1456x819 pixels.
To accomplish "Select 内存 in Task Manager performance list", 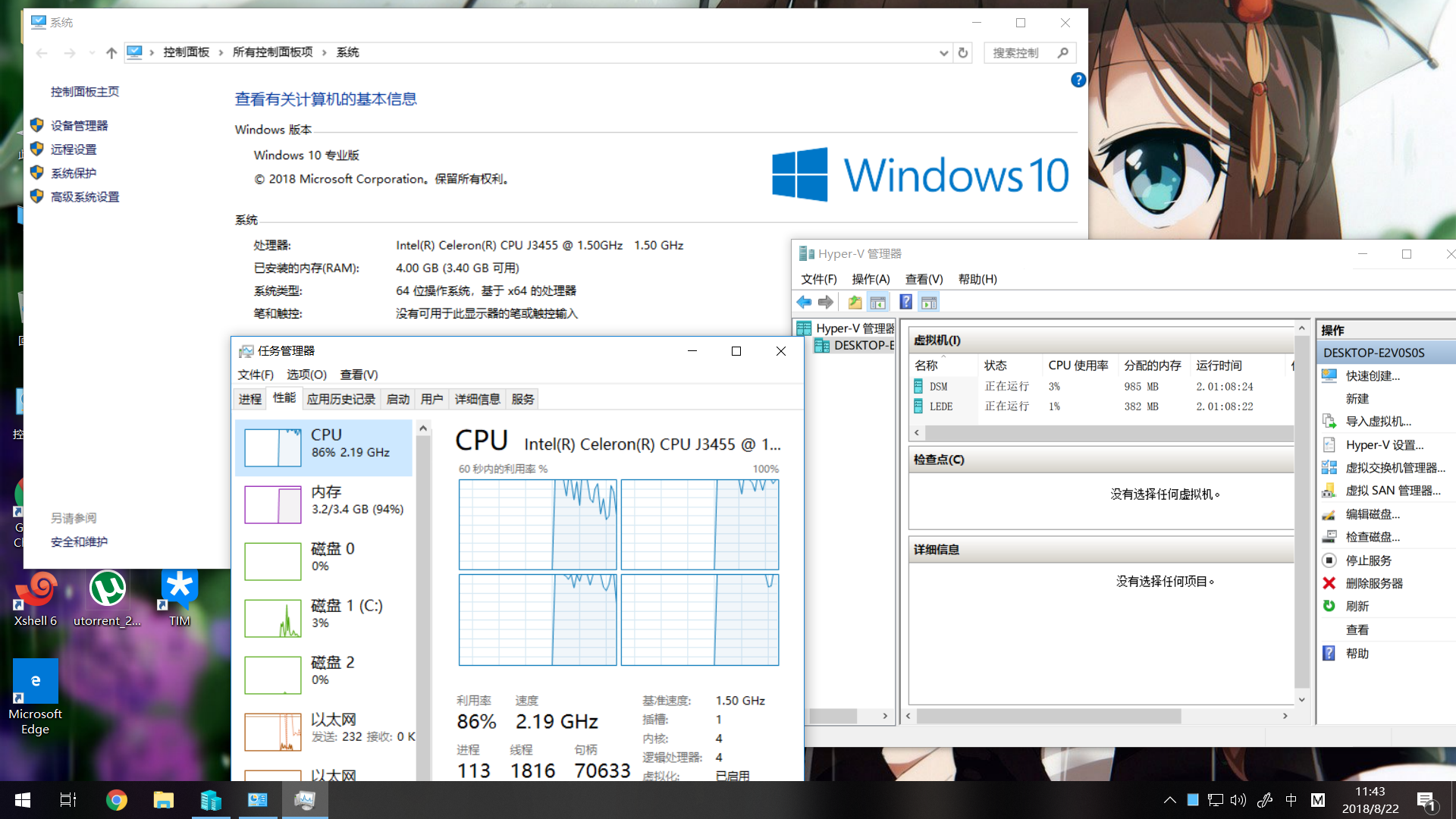I will [x=324, y=504].
